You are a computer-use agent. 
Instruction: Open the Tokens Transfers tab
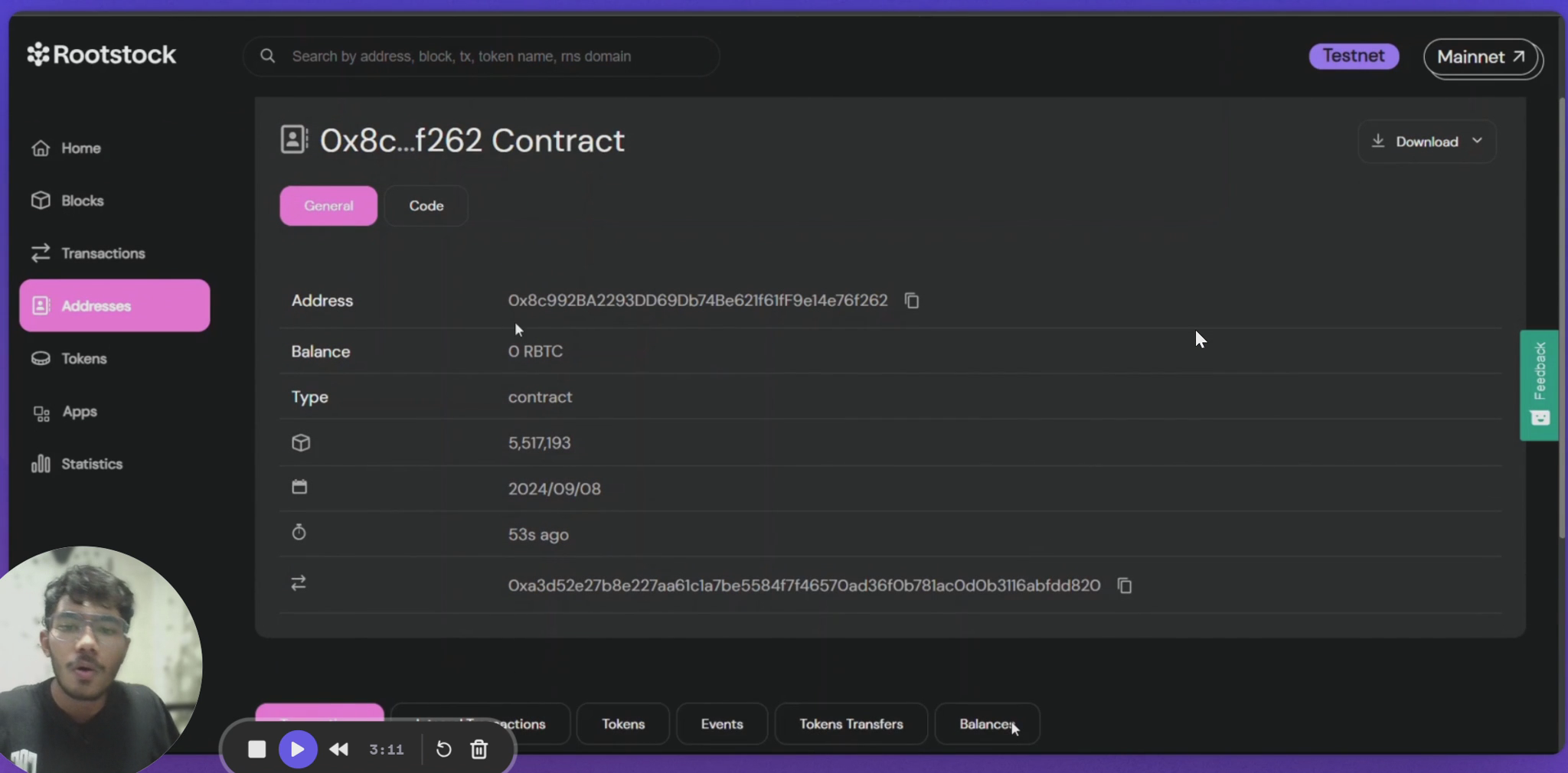(851, 724)
